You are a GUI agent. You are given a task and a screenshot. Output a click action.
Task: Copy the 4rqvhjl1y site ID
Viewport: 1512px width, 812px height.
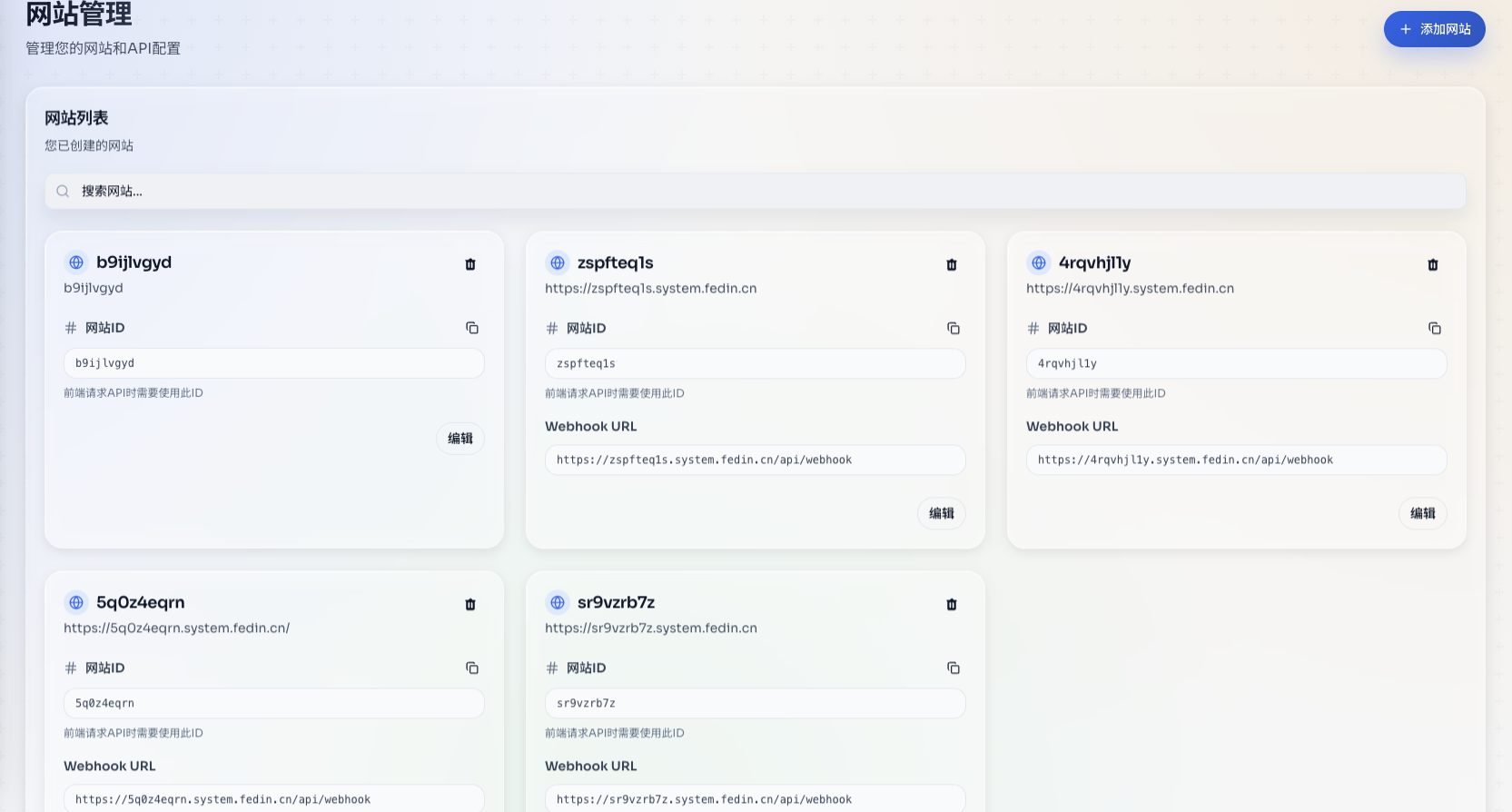click(1435, 329)
